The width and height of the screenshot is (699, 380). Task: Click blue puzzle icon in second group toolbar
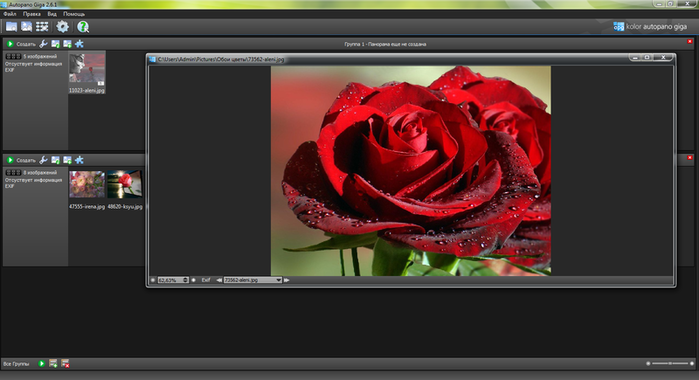pos(79,160)
